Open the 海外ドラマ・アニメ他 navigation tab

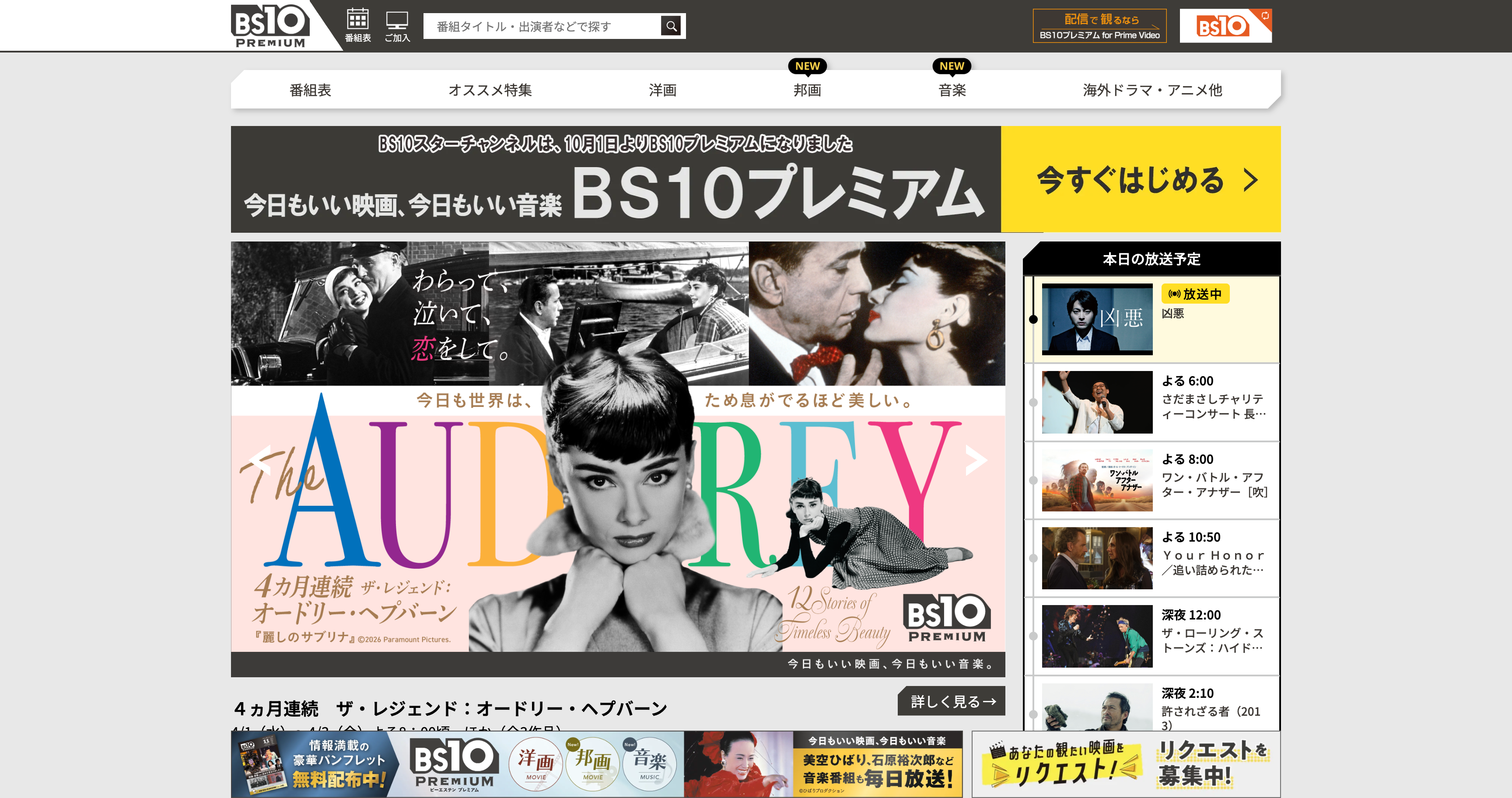tap(1152, 90)
